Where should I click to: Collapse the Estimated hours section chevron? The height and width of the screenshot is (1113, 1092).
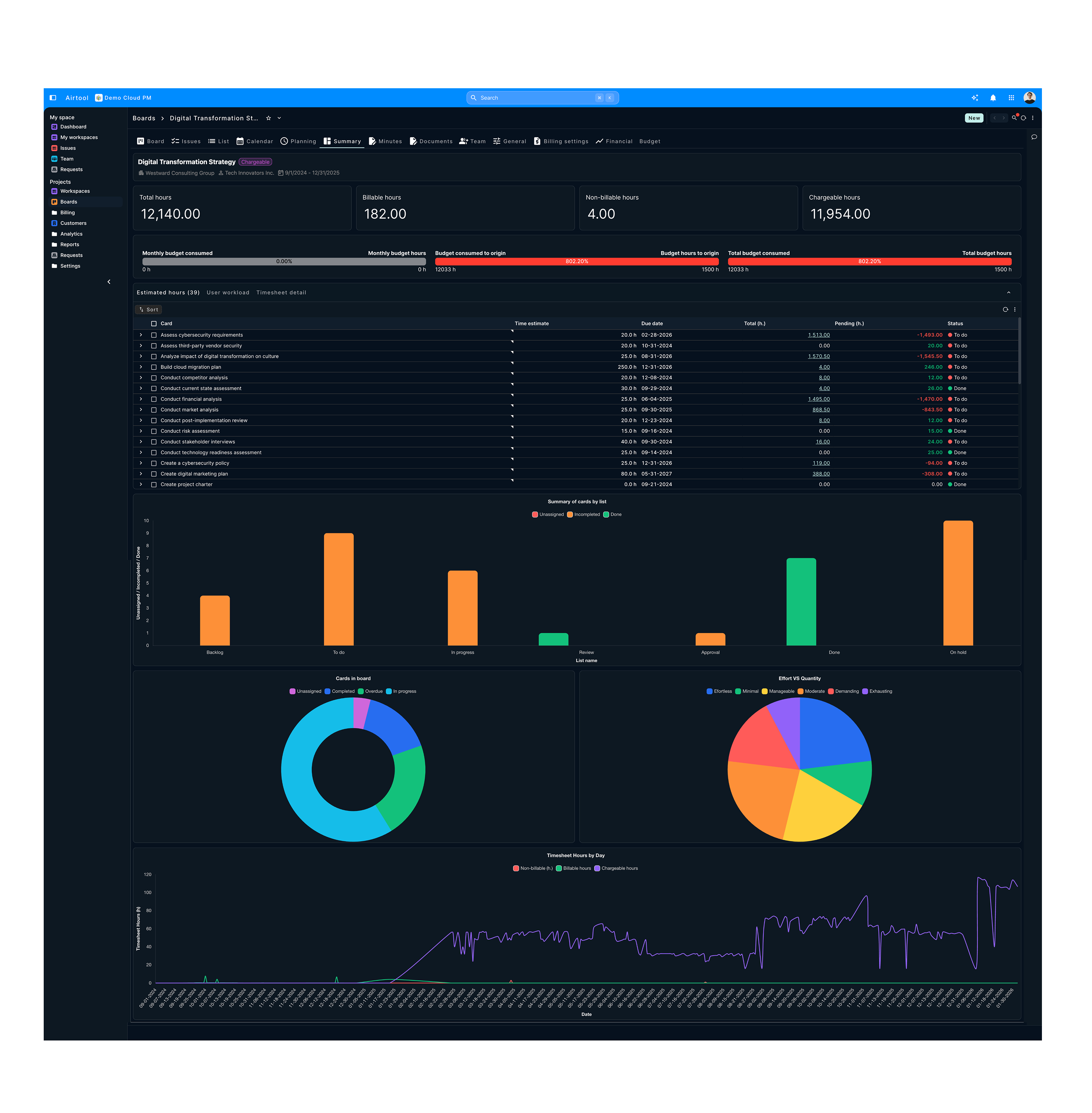tap(1008, 293)
